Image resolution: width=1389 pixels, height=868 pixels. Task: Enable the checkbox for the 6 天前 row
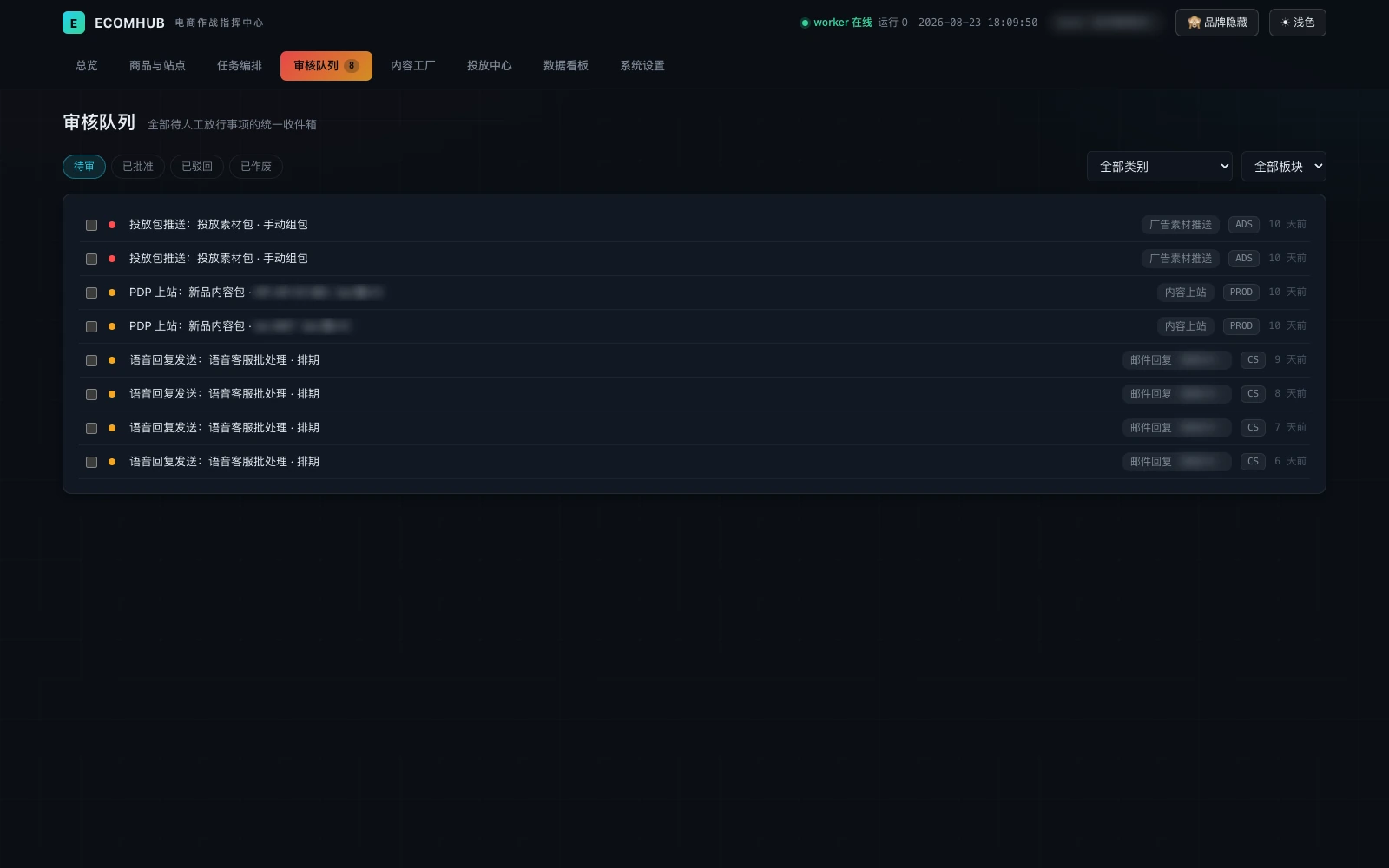click(x=91, y=462)
